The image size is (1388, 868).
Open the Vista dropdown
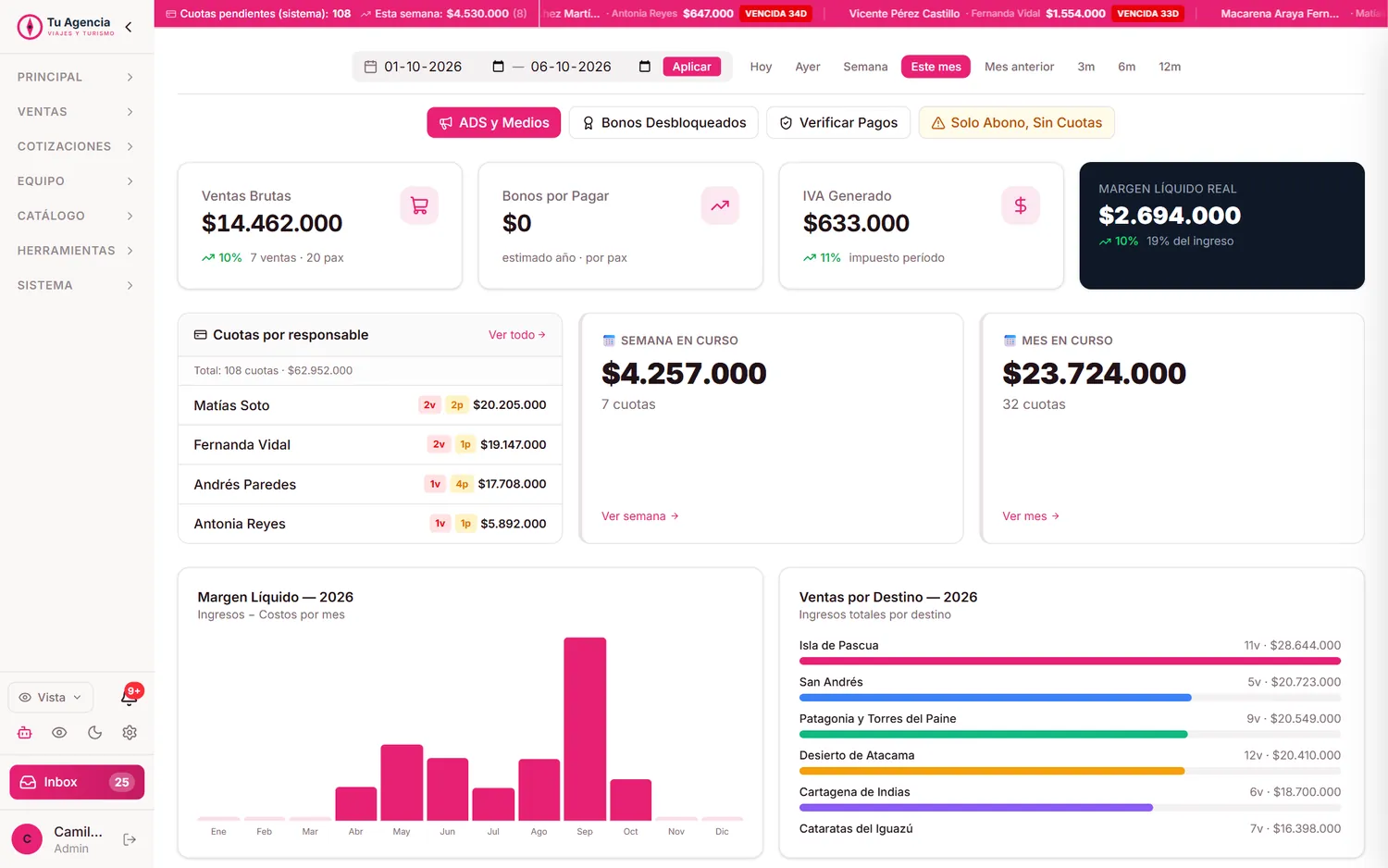click(x=51, y=698)
